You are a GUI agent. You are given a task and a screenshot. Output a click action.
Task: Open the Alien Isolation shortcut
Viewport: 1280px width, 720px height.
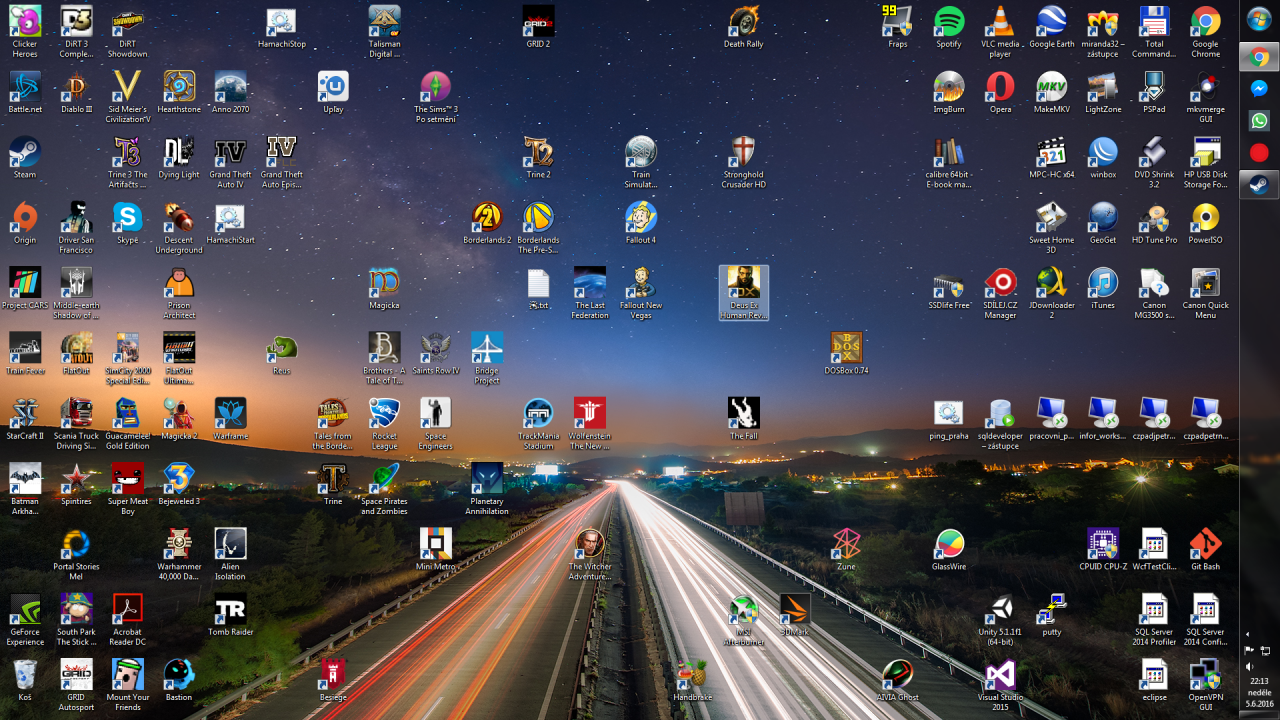[x=230, y=555]
